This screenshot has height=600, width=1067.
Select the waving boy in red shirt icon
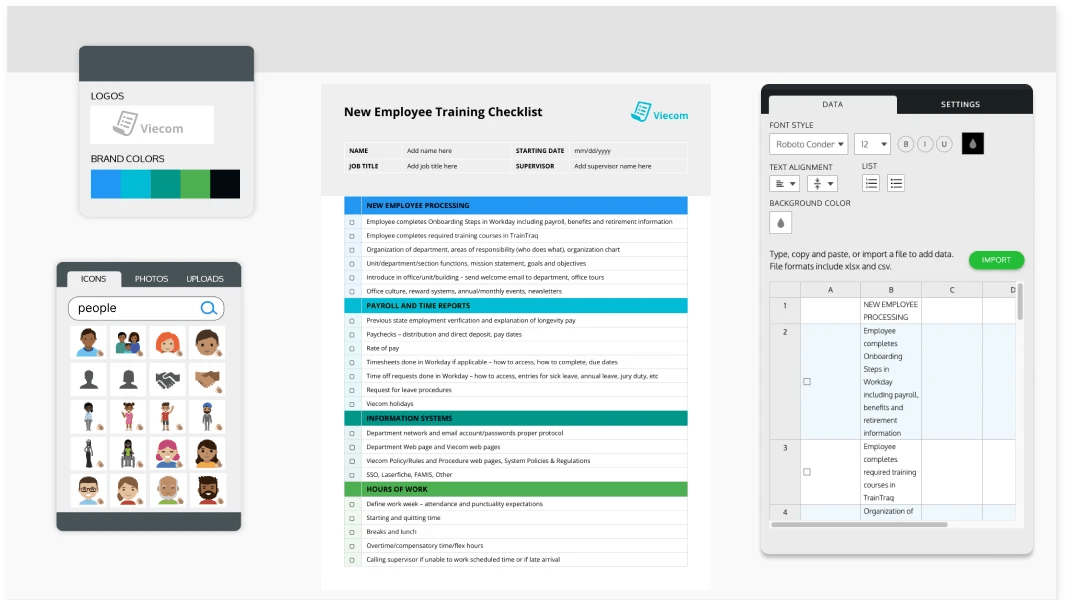point(167,416)
